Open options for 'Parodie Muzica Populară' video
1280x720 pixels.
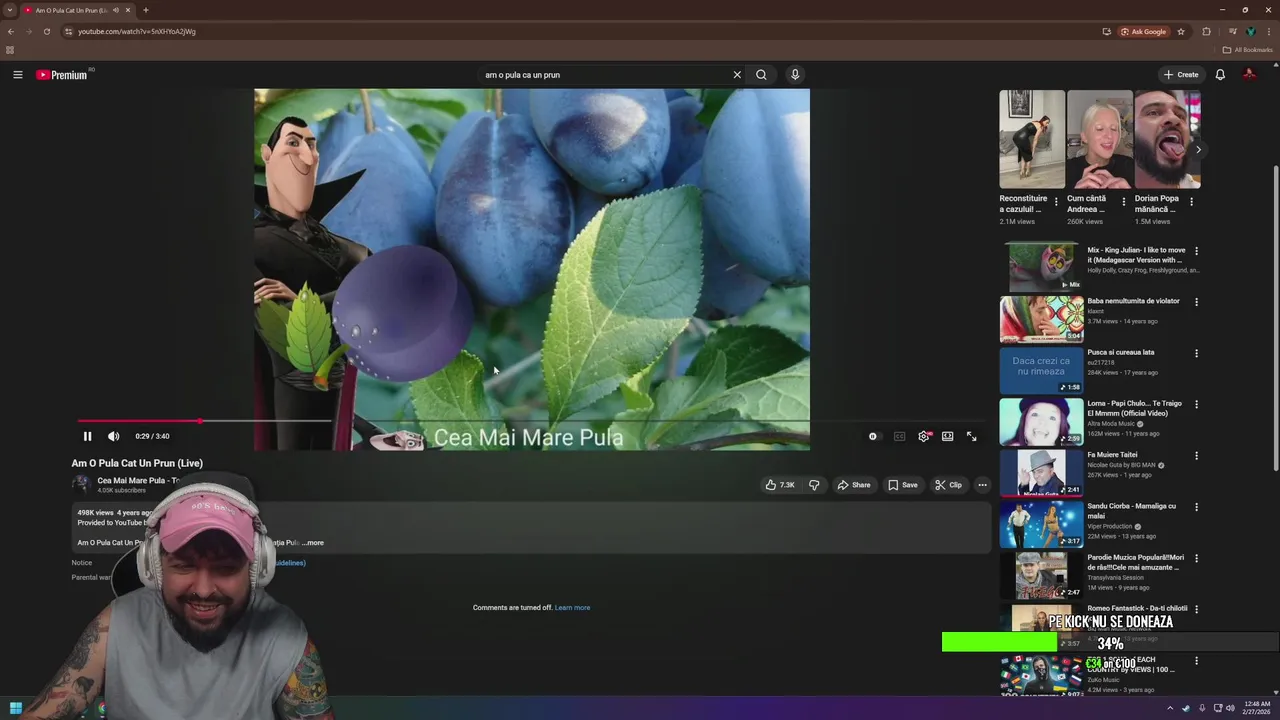pos(1196,558)
